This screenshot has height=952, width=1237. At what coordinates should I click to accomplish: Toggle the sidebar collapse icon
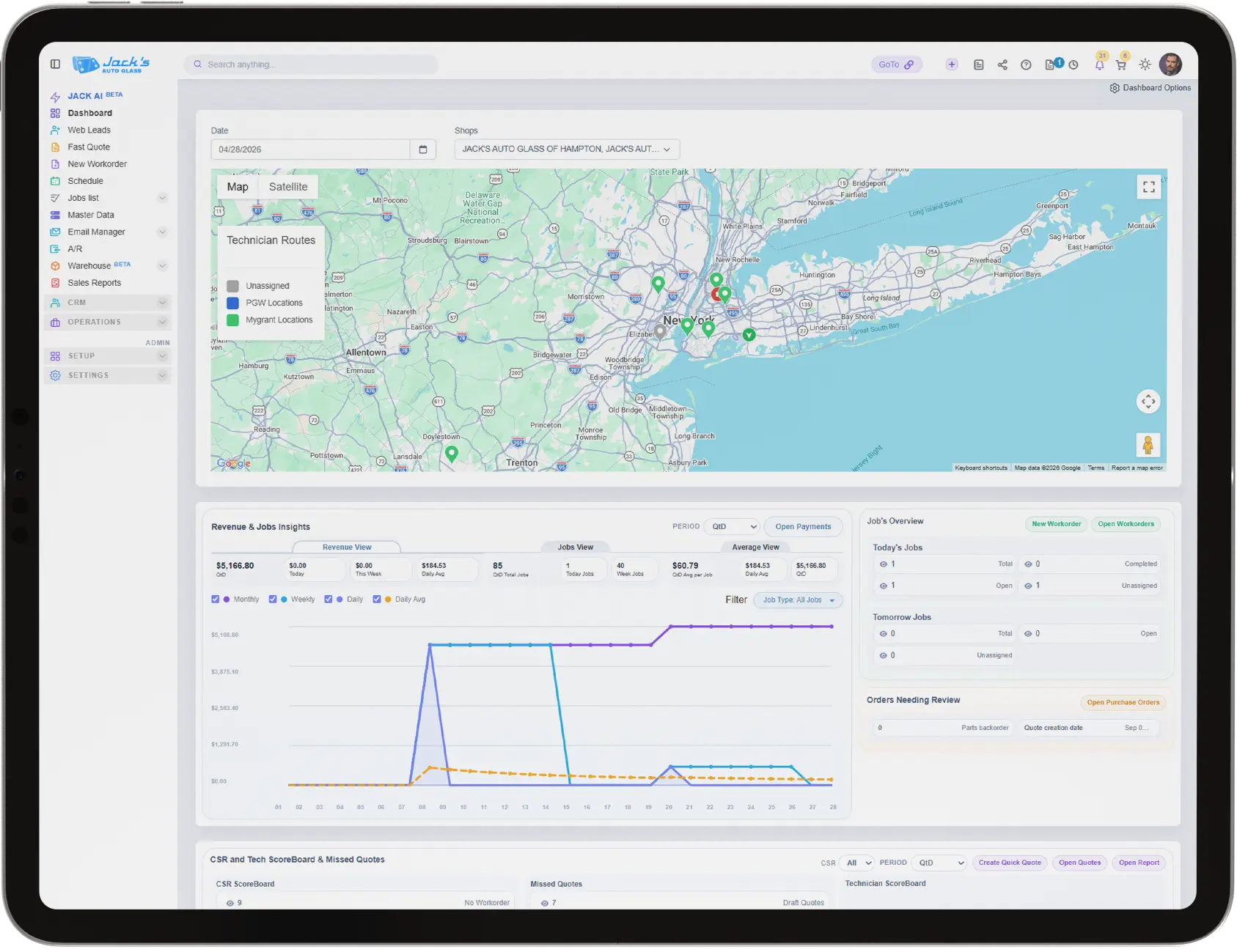(55, 64)
